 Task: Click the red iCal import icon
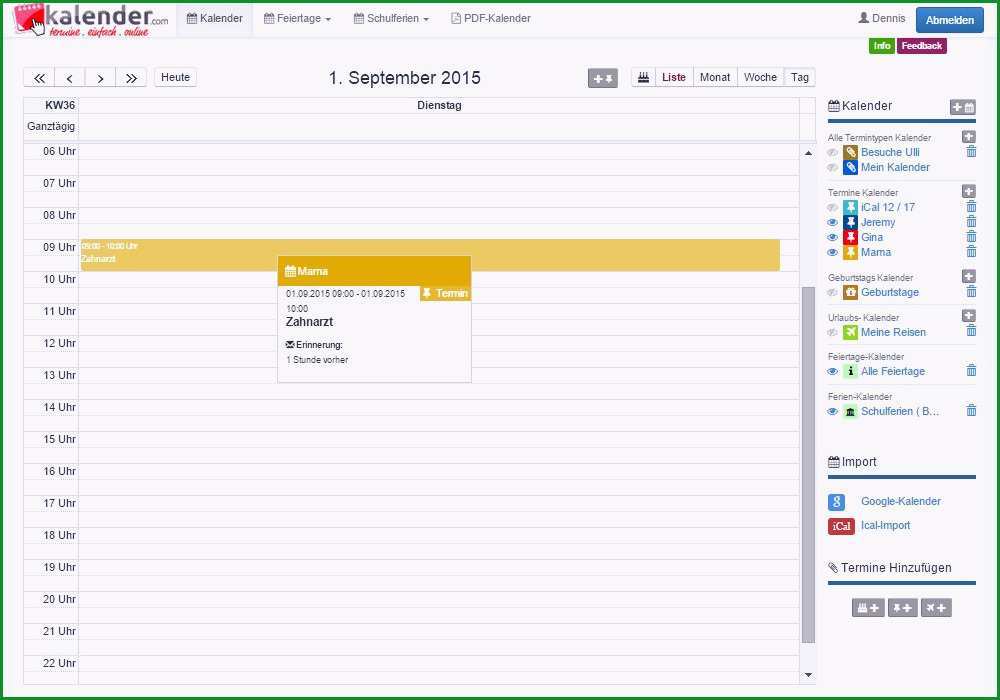(x=841, y=526)
